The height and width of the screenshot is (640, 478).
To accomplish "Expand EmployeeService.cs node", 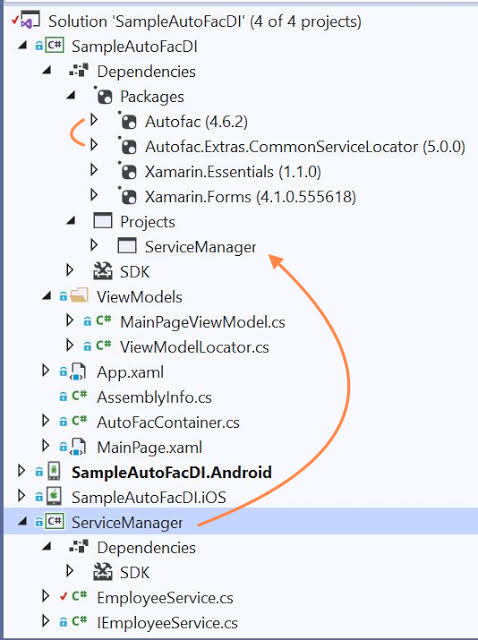I will 46,596.
